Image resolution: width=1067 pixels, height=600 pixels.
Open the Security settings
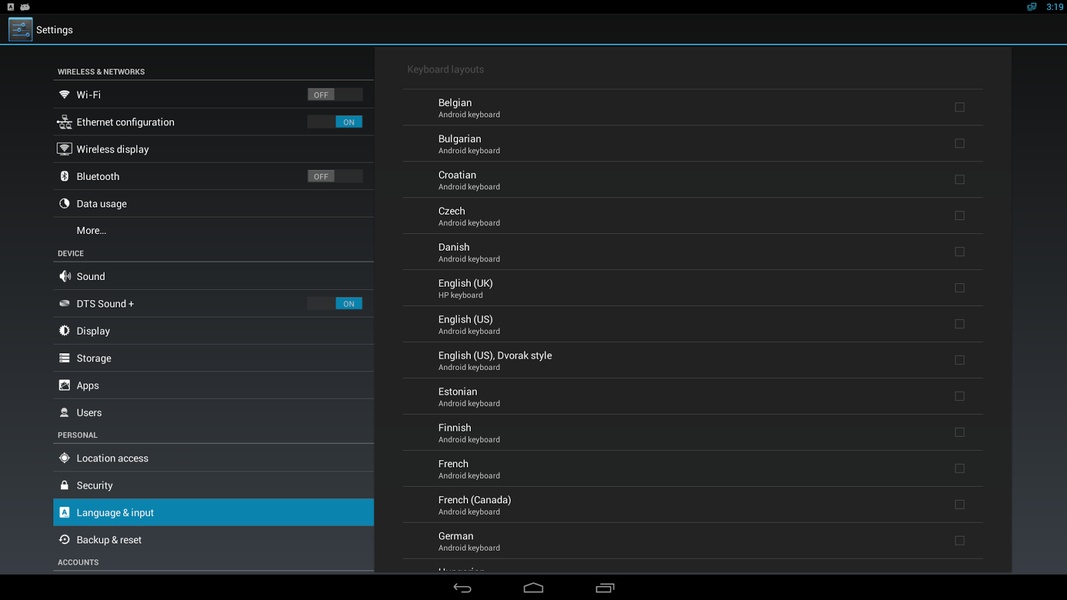tap(213, 485)
